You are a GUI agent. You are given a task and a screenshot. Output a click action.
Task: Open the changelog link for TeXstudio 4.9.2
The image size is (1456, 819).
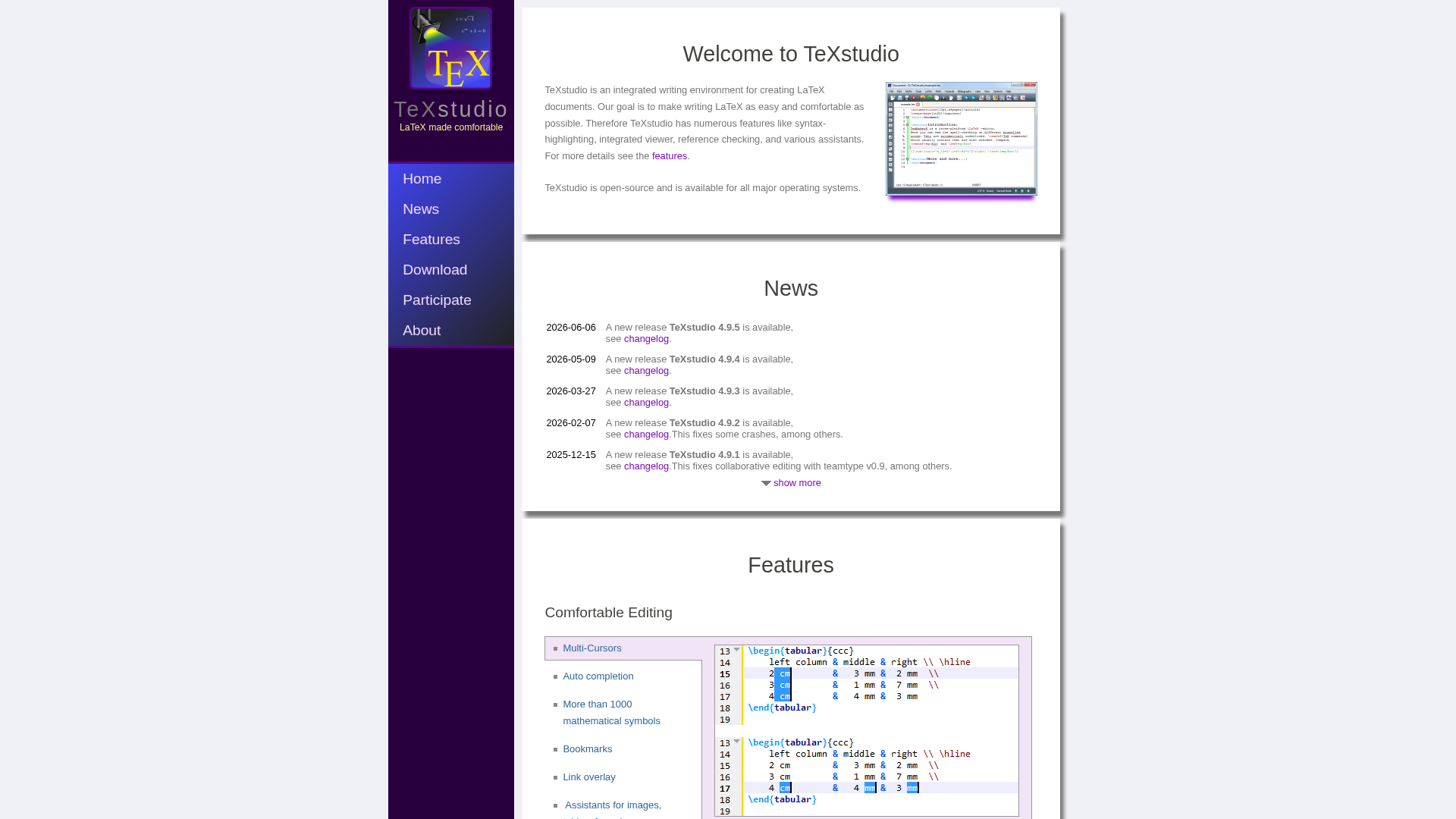pyautogui.click(x=646, y=435)
